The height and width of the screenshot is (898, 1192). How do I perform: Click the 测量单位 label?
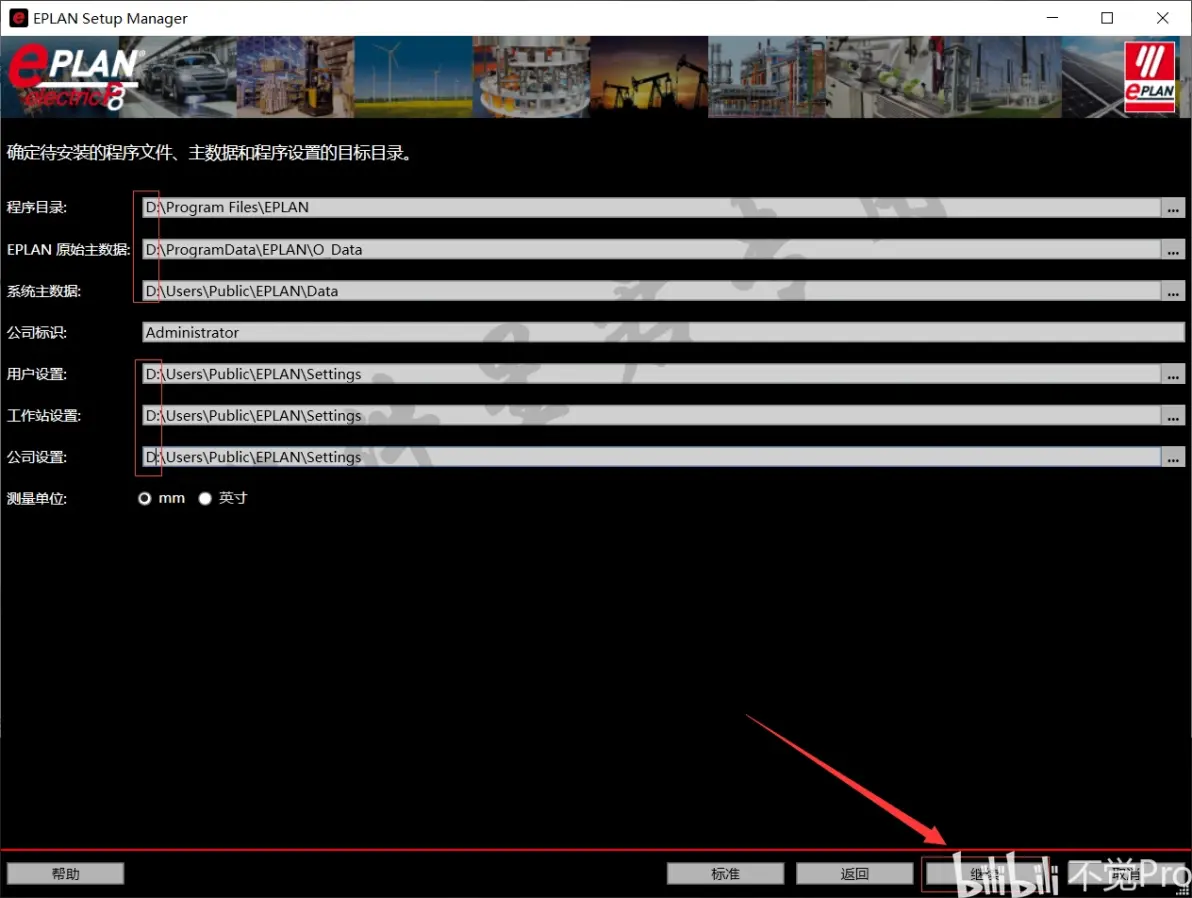pyautogui.click(x=36, y=499)
